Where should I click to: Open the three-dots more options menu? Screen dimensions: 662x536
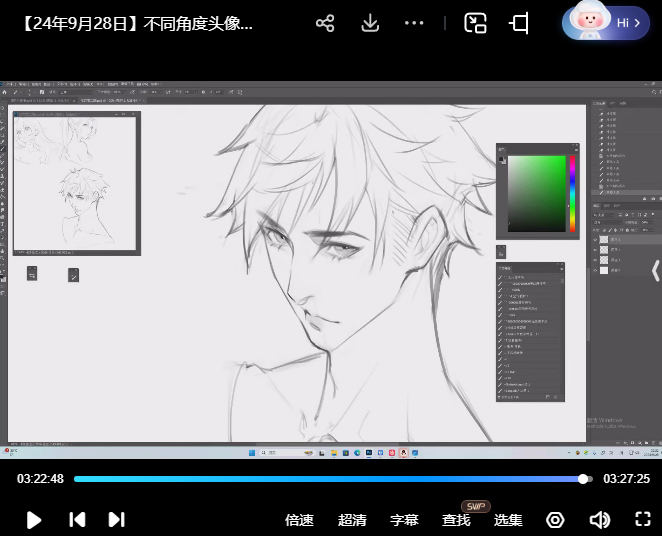click(414, 23)
